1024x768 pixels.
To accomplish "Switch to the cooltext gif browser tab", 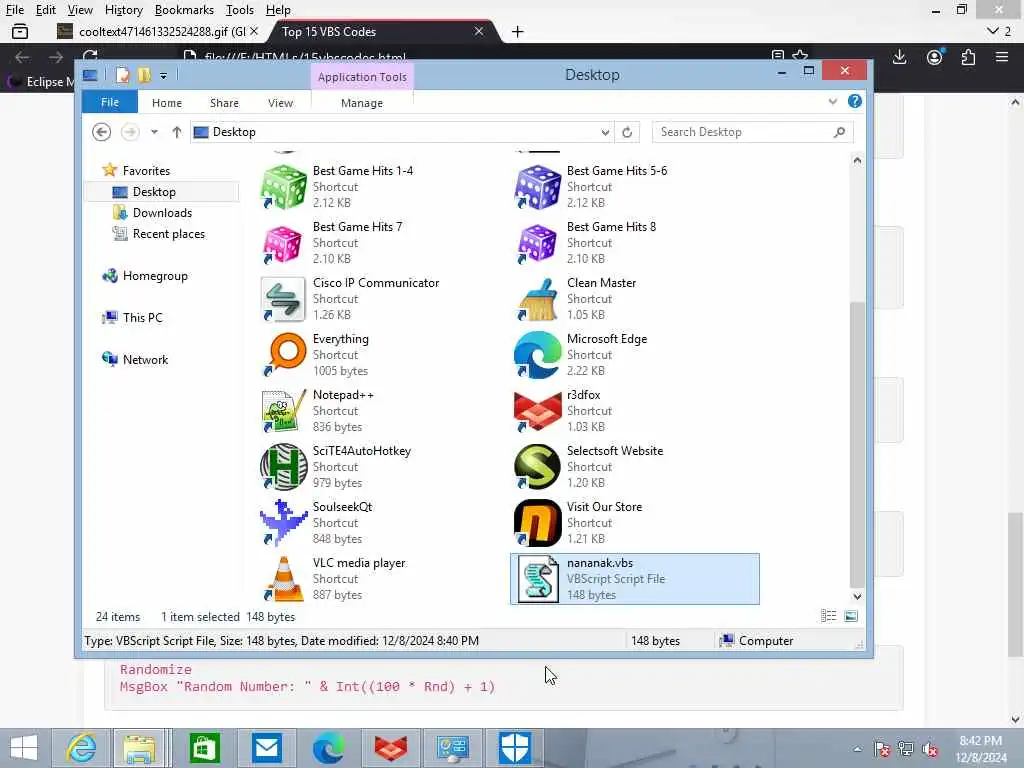I will pyautogui.click(x=157, y=31).
